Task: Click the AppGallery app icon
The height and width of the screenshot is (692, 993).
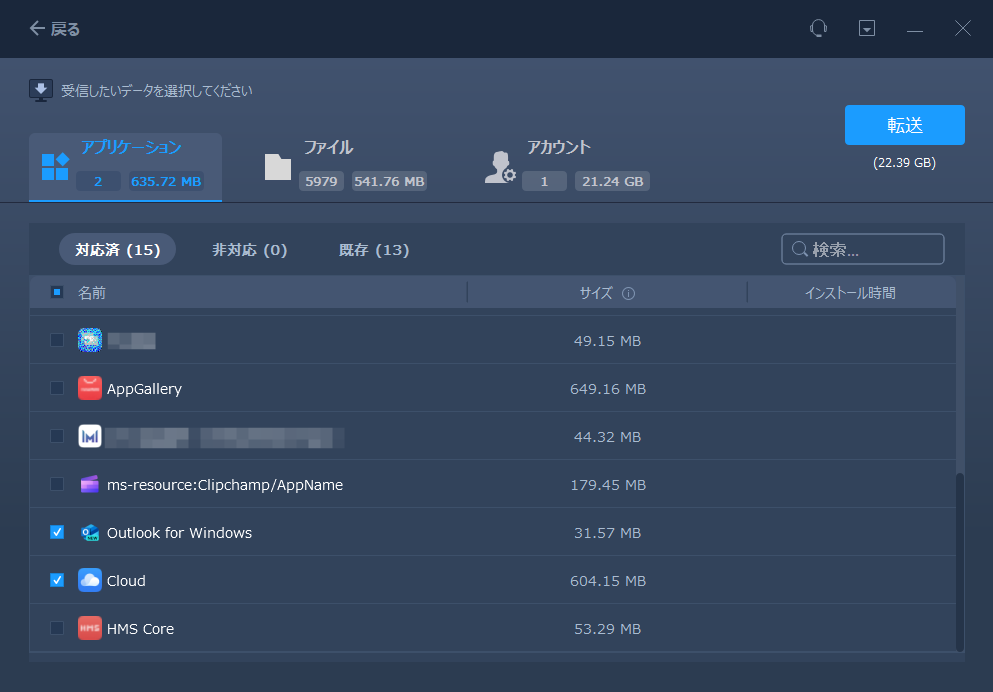Action: [90, 388]
